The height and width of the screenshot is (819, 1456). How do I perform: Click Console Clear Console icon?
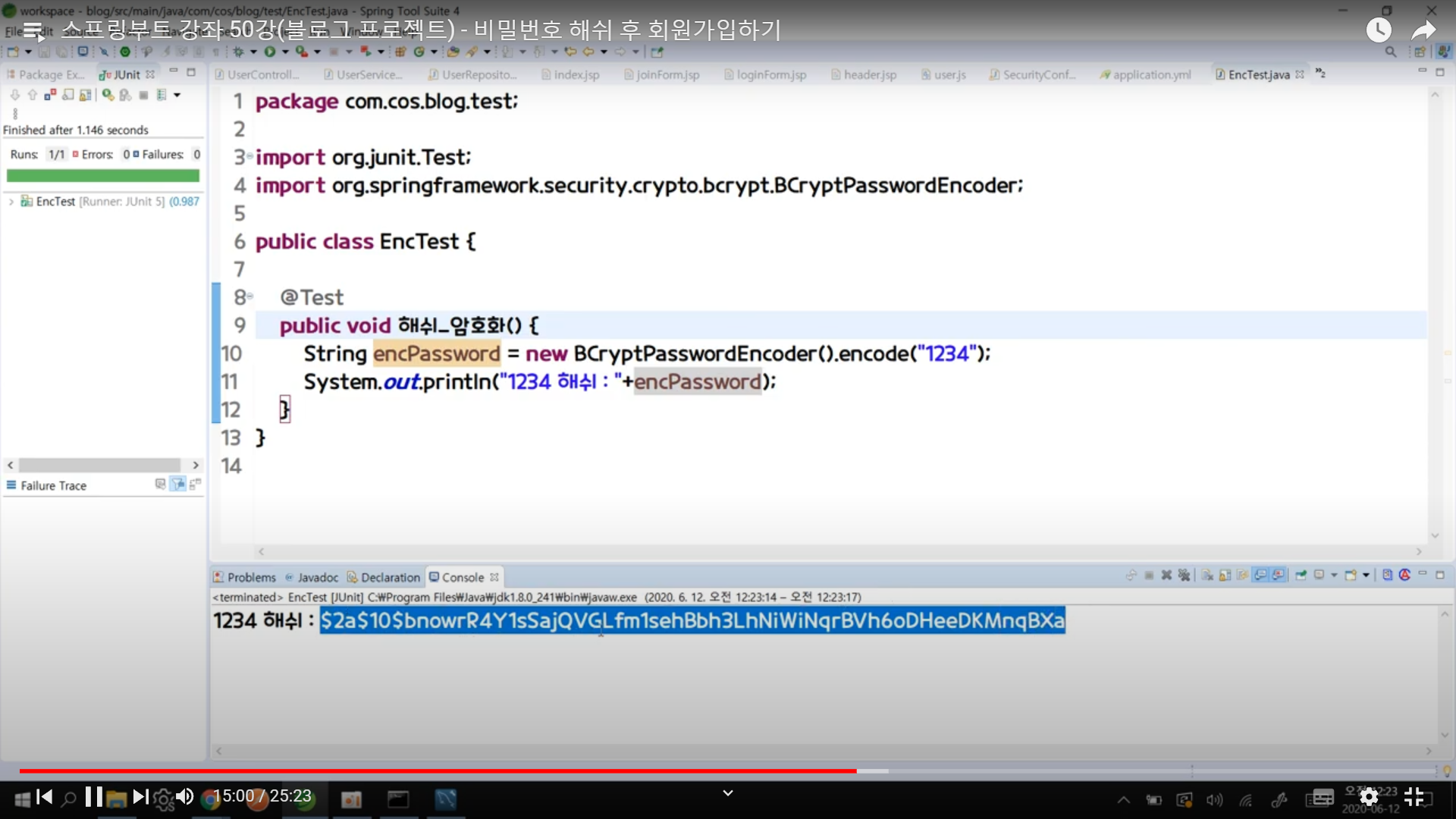pyautogui.click(x=1207, y=575)
